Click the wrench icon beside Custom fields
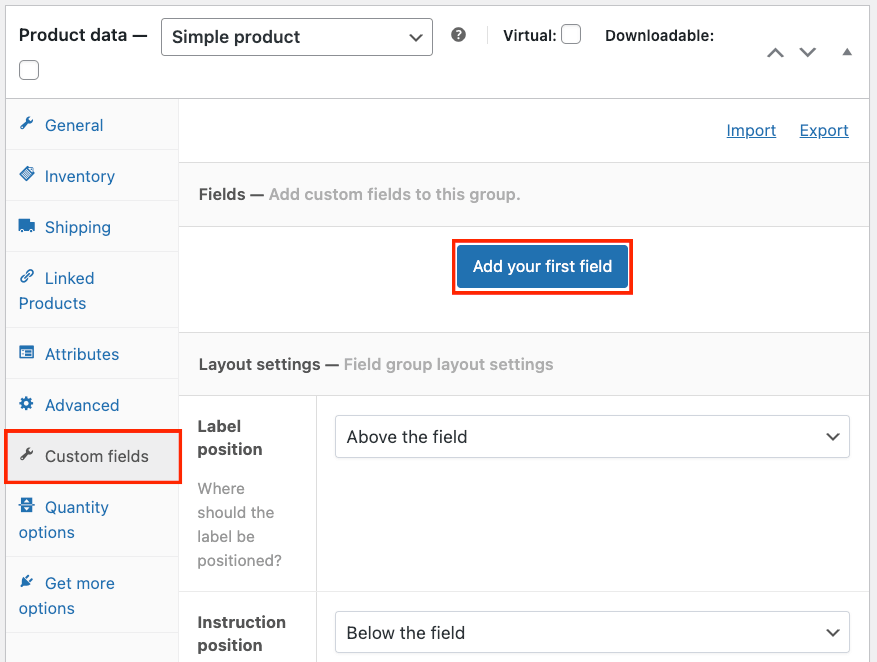Viewport: 877px width, 662px height. [26, 454]
